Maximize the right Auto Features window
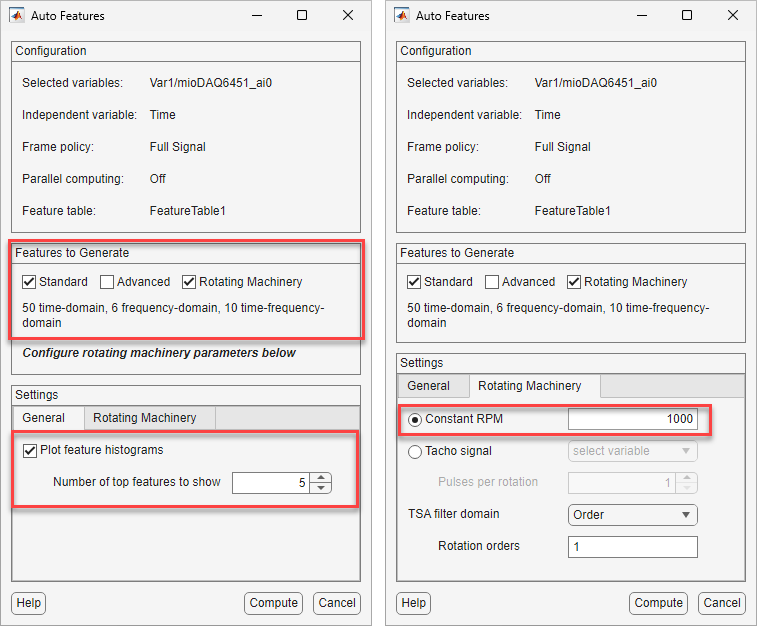Screen dimensions: 757x626 click(687, 15)
